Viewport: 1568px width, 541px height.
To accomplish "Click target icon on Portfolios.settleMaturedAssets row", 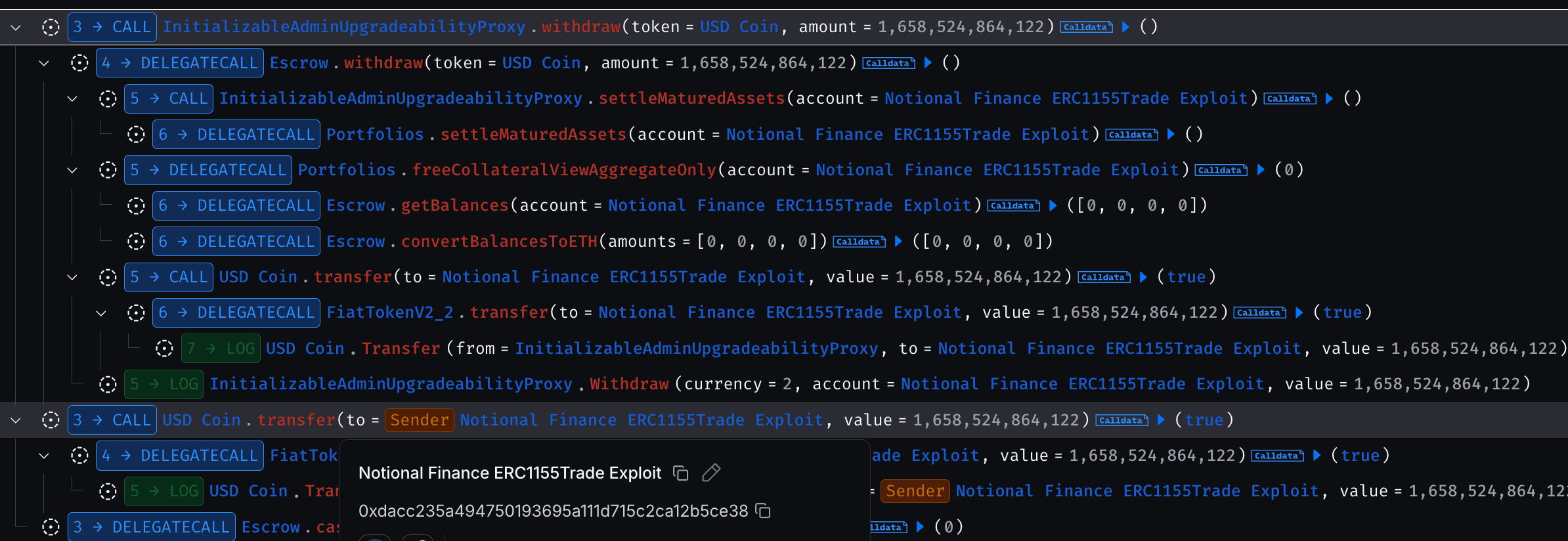I will 136,135.
